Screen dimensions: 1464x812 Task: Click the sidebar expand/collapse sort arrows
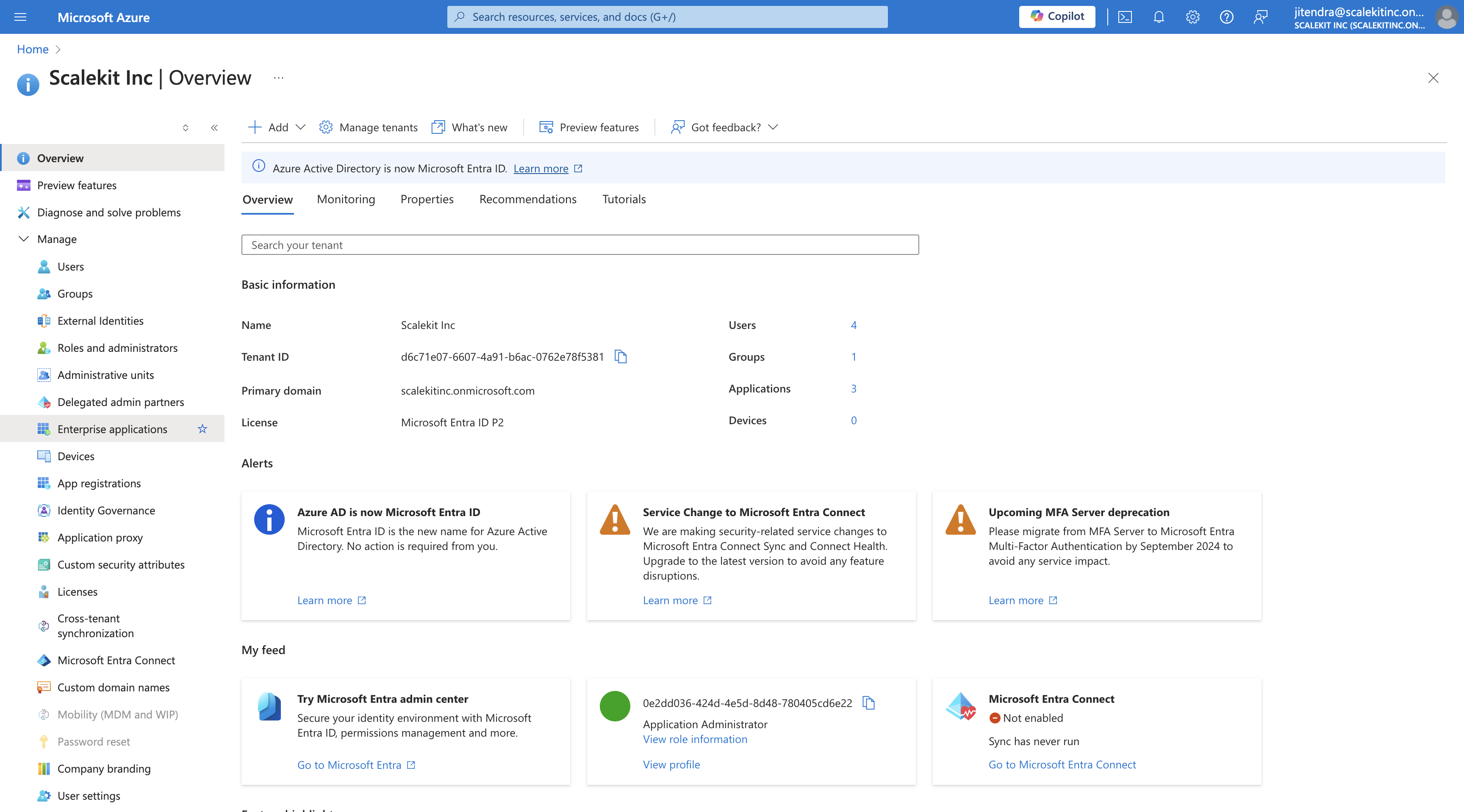point(185,128)
